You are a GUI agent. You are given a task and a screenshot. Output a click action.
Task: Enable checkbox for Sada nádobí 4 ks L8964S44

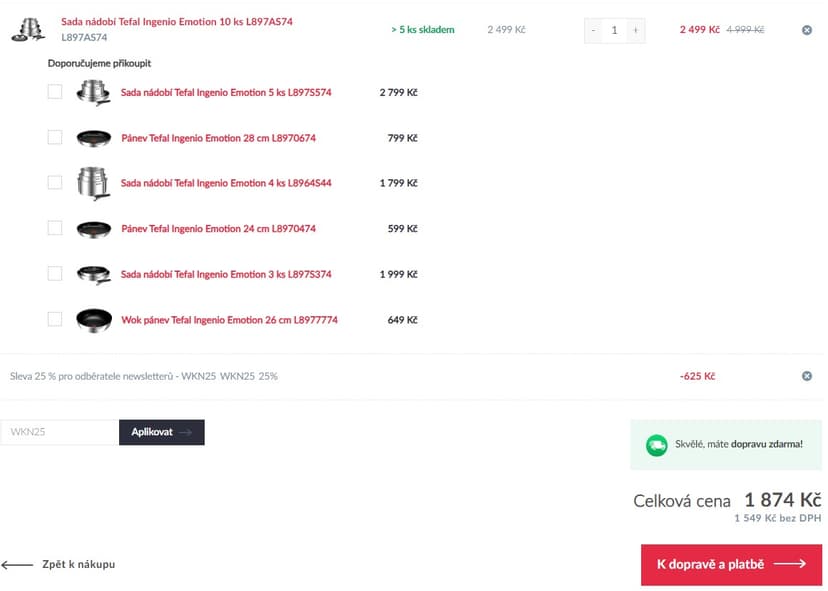(55, 183)
